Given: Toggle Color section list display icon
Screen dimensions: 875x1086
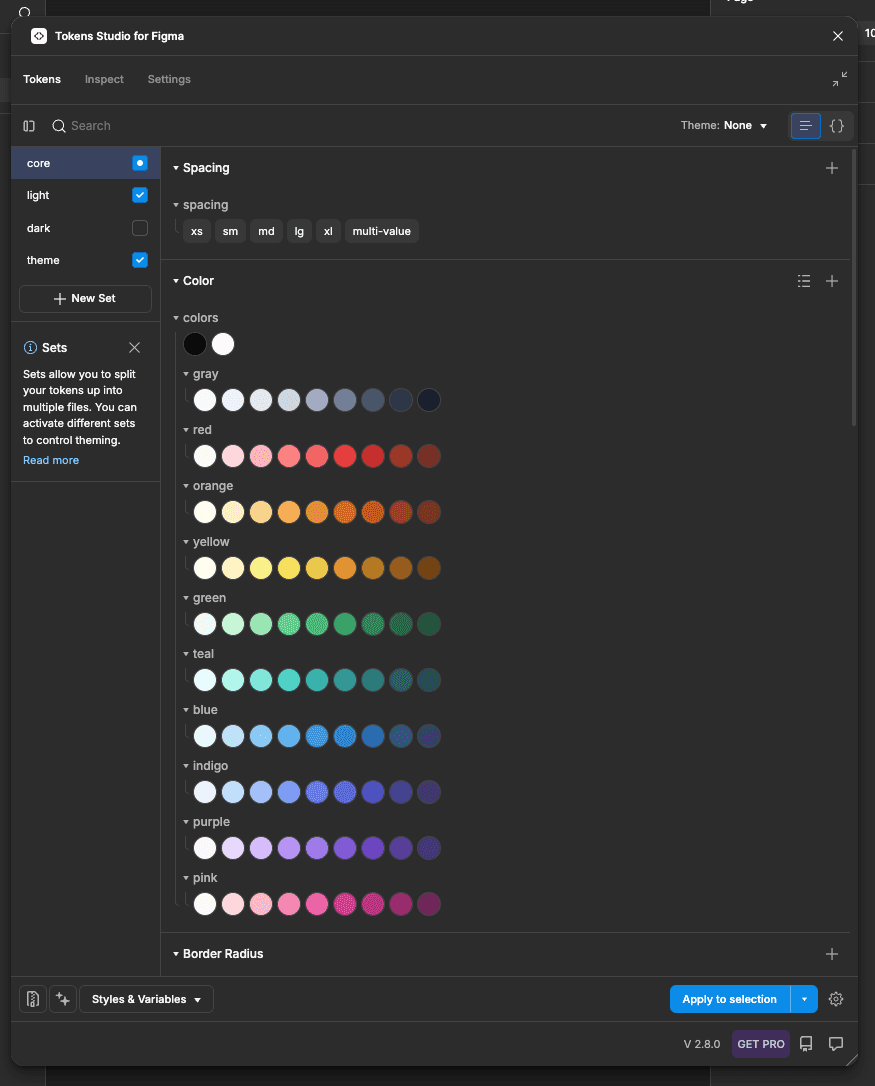Looking at the screenshot, I should tap(804, 281).
